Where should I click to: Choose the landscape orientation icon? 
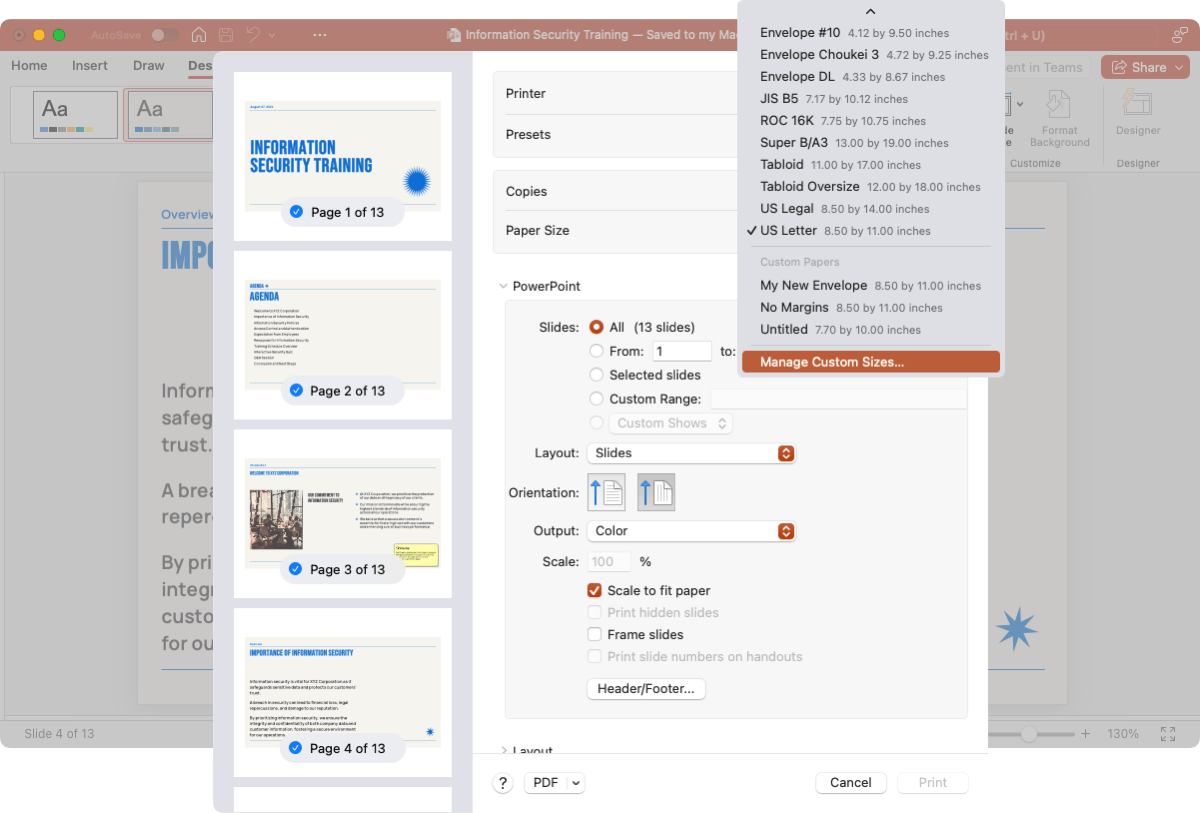click(x=656, y=492)
